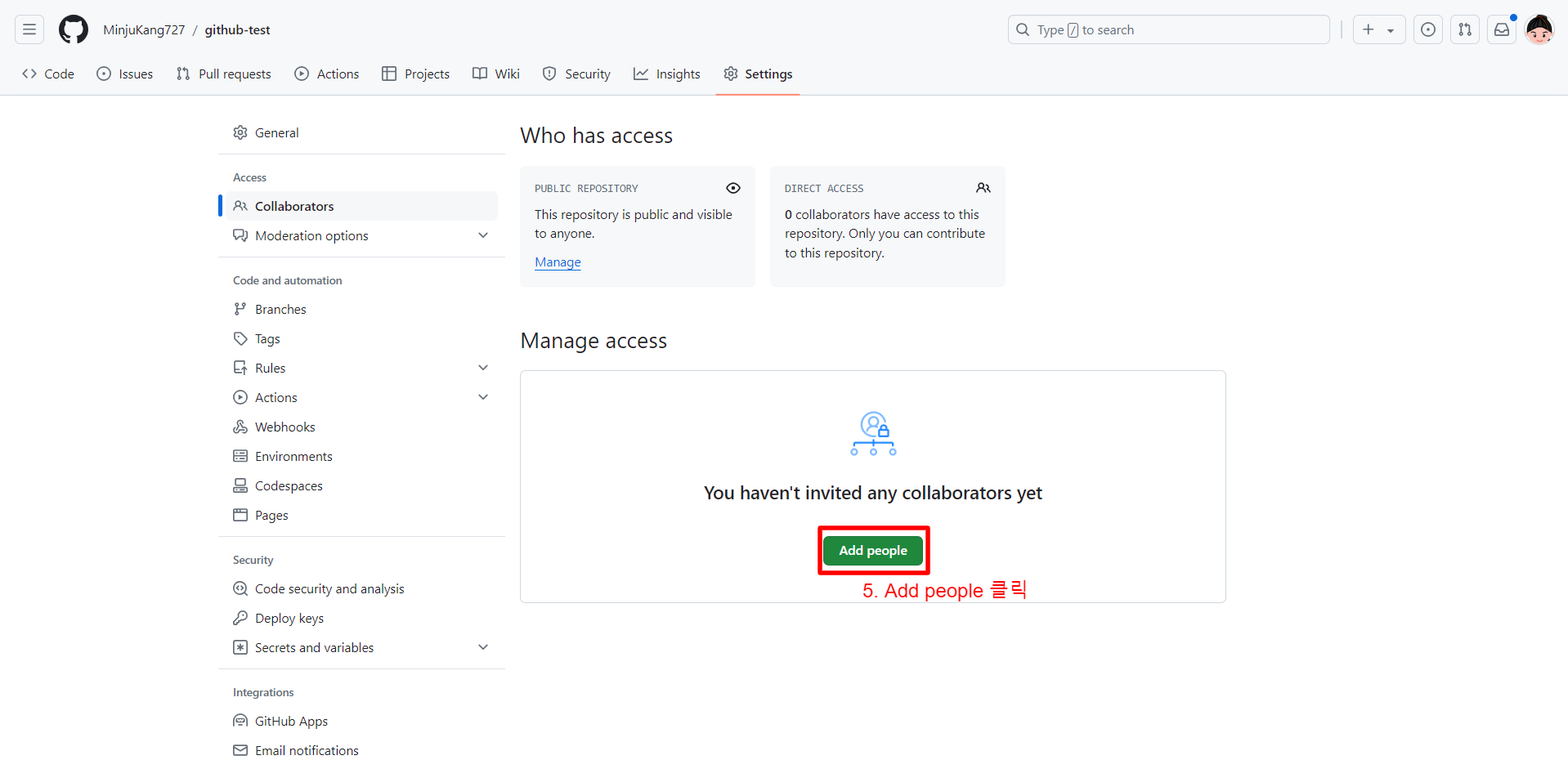Open the hamburger navigation menu
1568x769 pixels.
(x=29, y=30)
